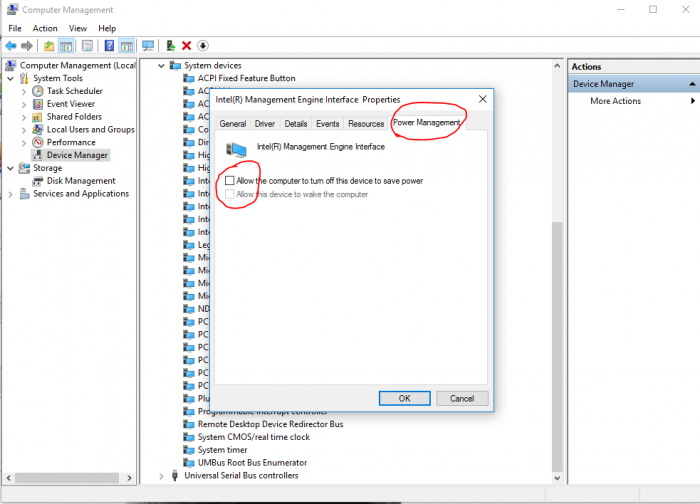This screenshot has width=700, height=504.
Task: Click the disabled Allow device to wake computer checkbox
Action: [229, 194]
